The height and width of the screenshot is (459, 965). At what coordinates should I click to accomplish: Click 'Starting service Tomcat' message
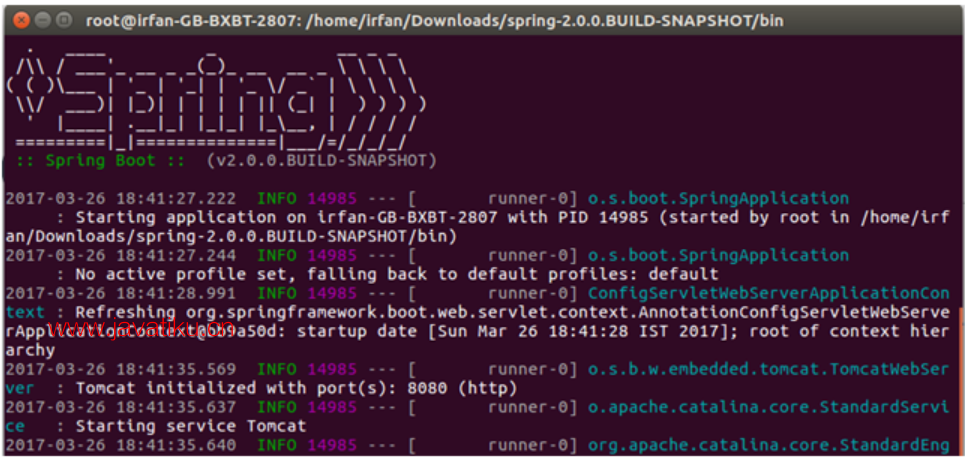pyautogui.click(x=191, y=426)
